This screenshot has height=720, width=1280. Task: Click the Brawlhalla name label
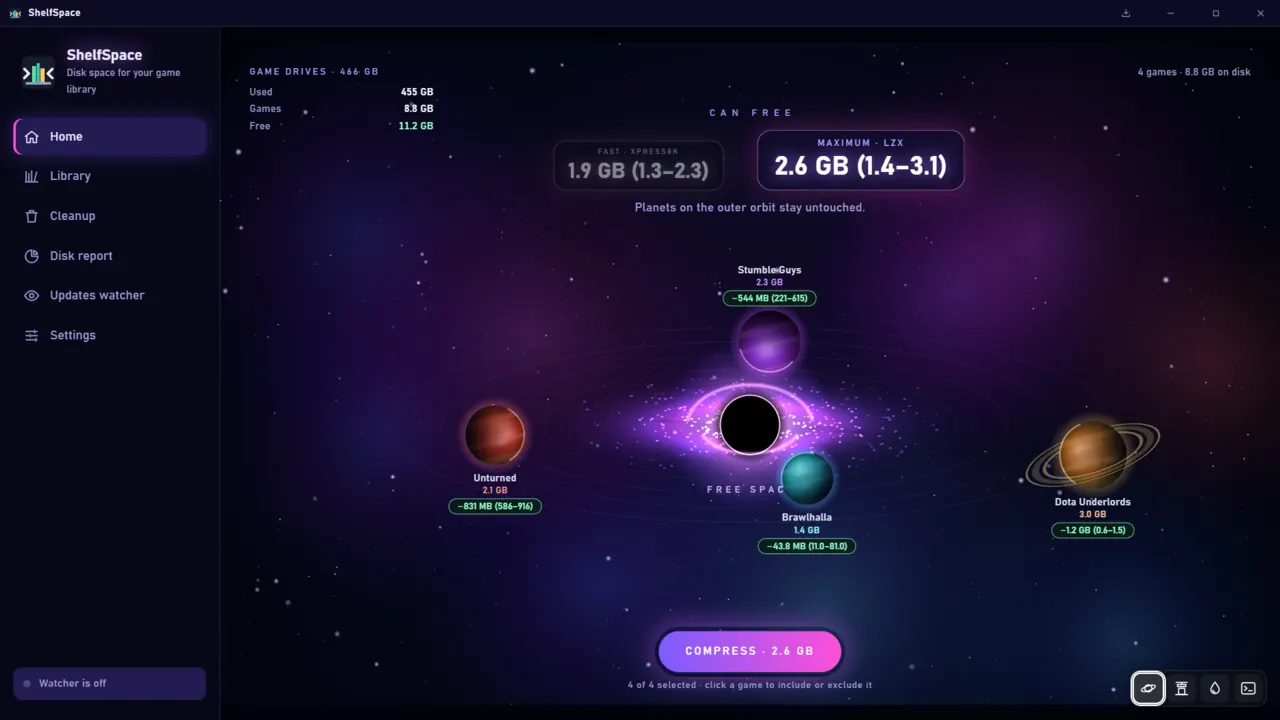pos(807,518)
